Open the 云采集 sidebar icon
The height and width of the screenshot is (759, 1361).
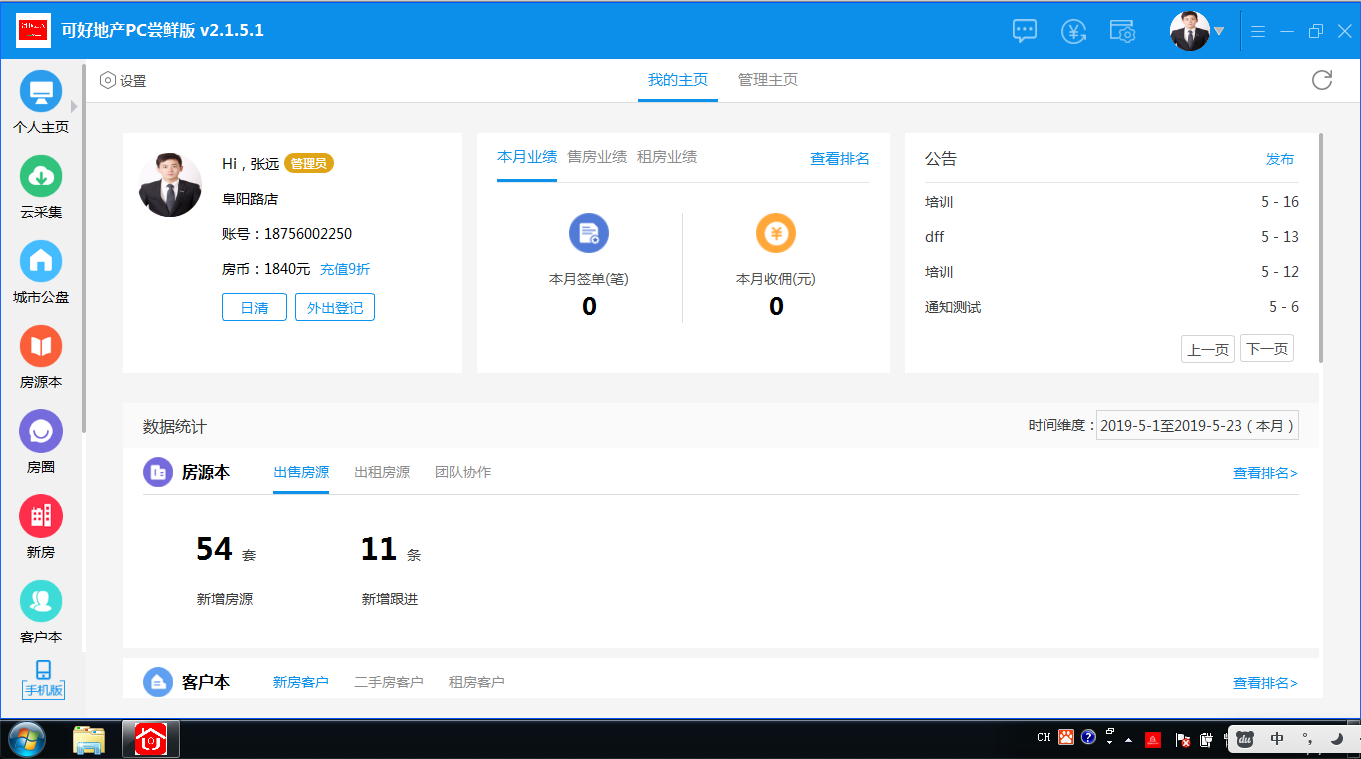click(x=41, y=177)
